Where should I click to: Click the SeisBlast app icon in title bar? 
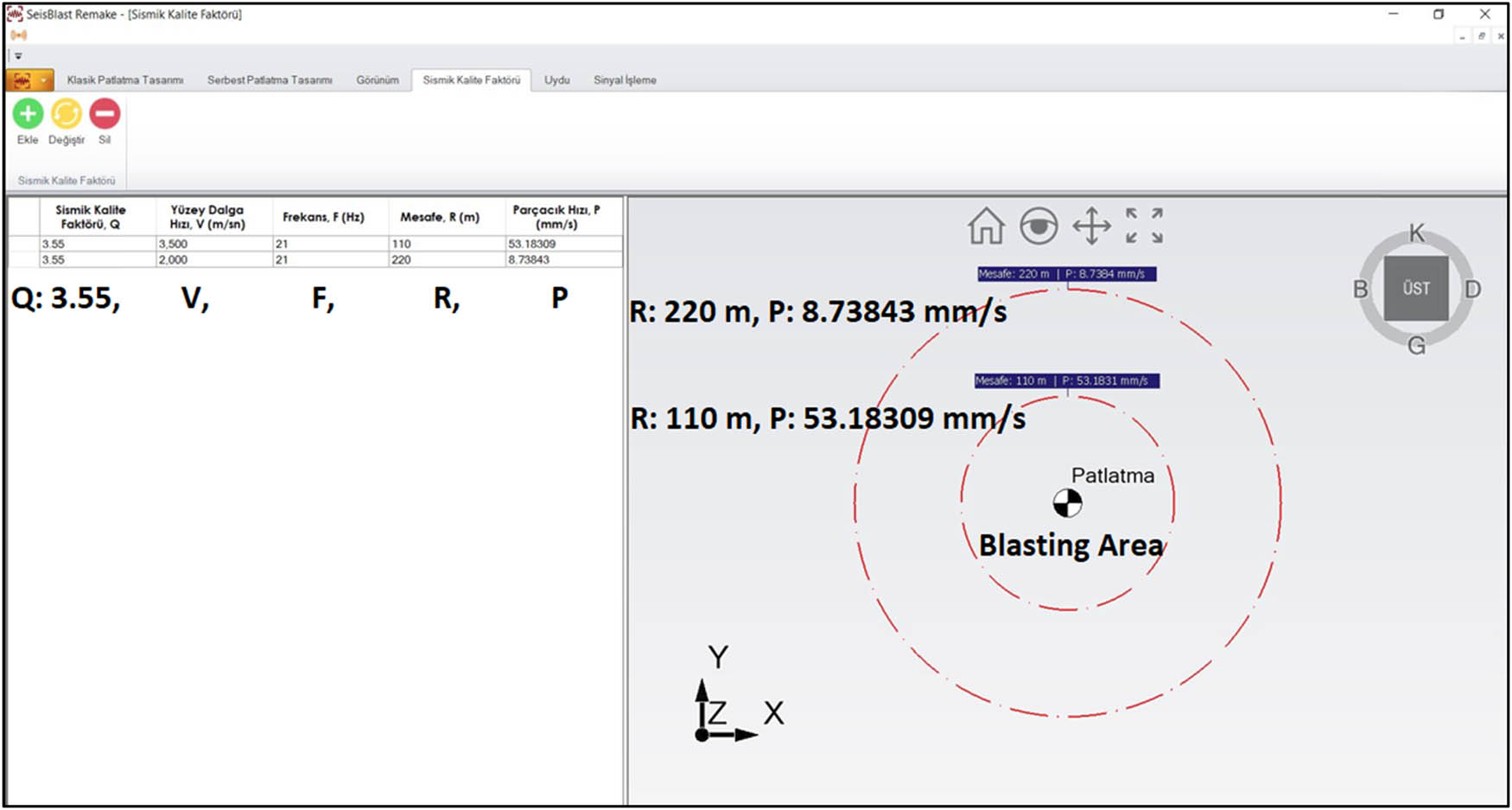15,14
